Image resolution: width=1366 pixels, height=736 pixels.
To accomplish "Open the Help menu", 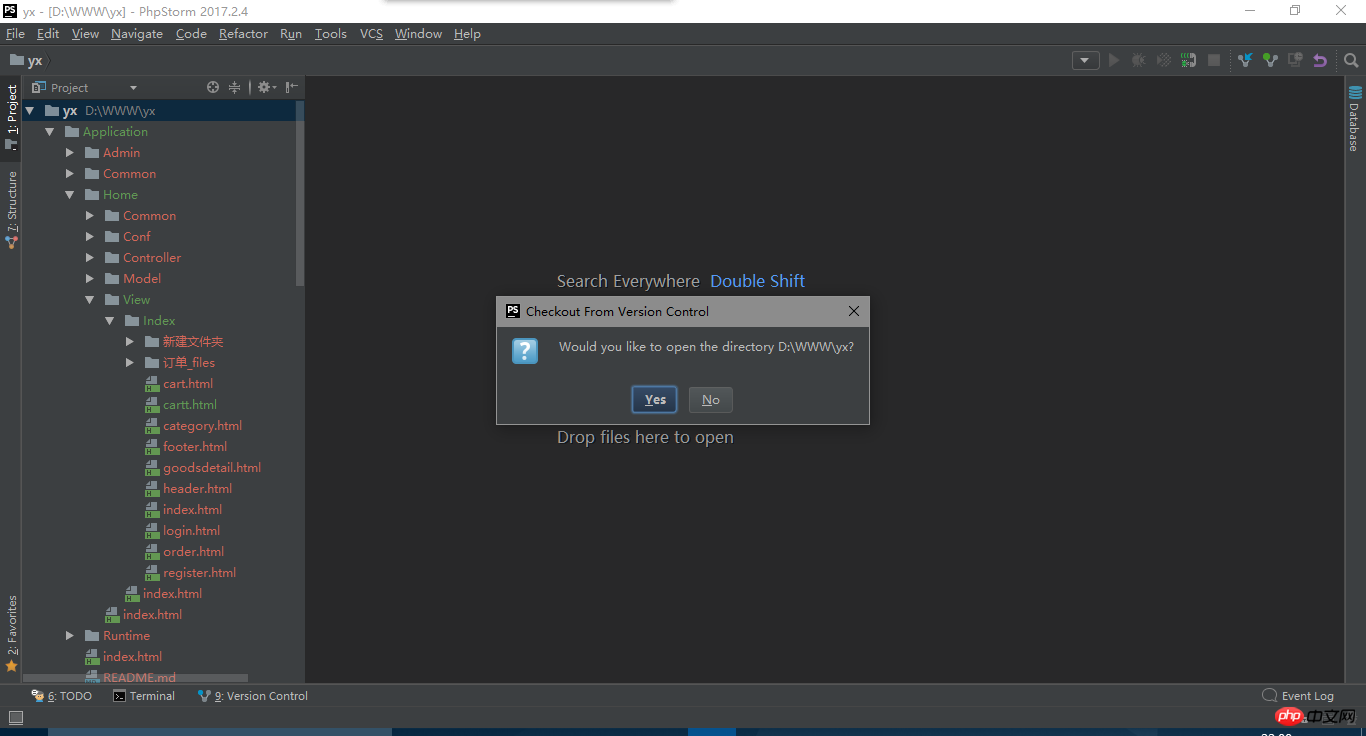I will (467, 33).
